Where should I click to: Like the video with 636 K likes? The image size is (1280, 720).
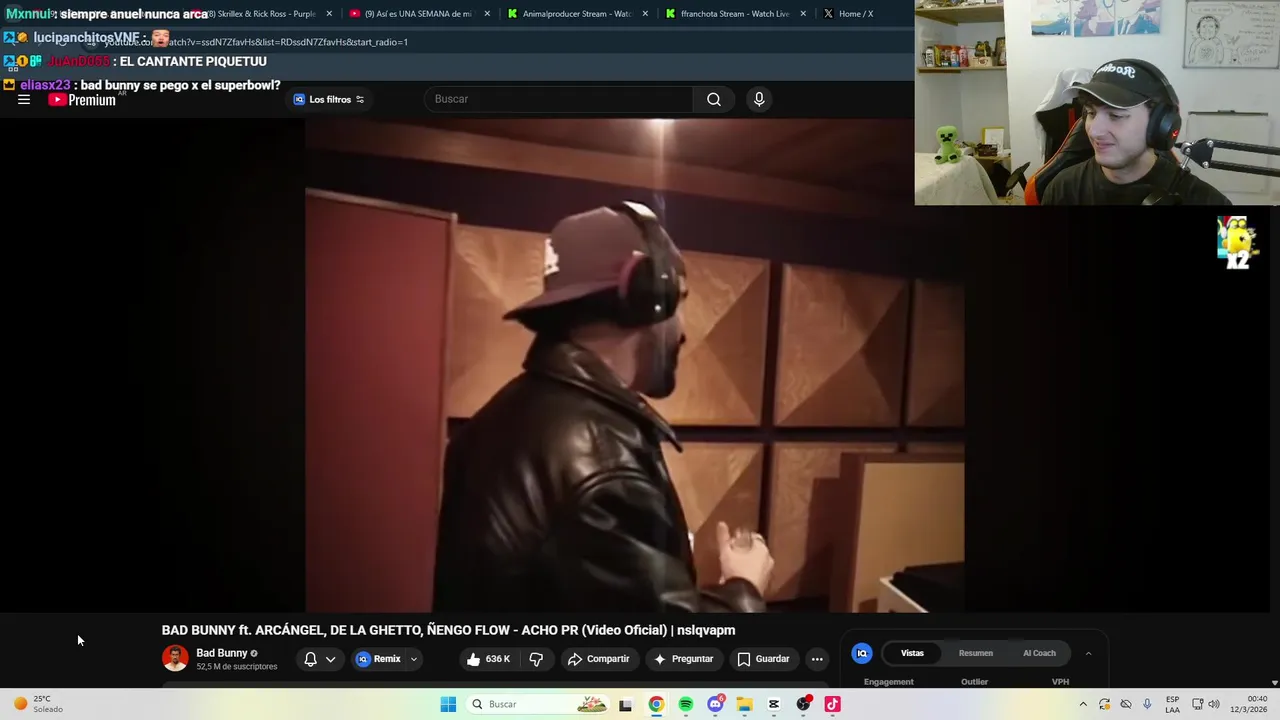tap(488, 659)
